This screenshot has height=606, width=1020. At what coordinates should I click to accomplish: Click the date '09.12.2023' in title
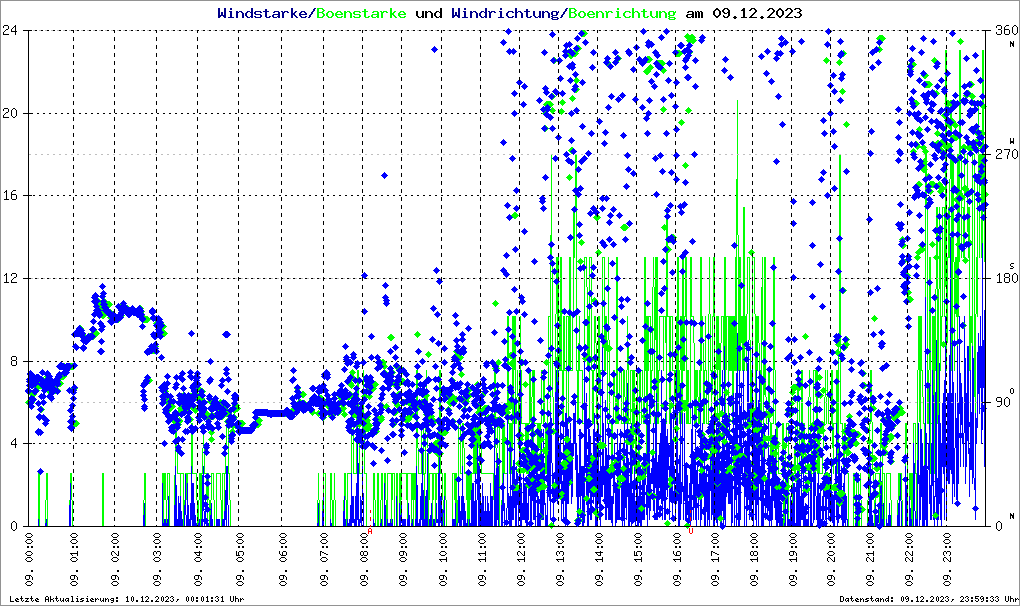(x=757, y=13)
